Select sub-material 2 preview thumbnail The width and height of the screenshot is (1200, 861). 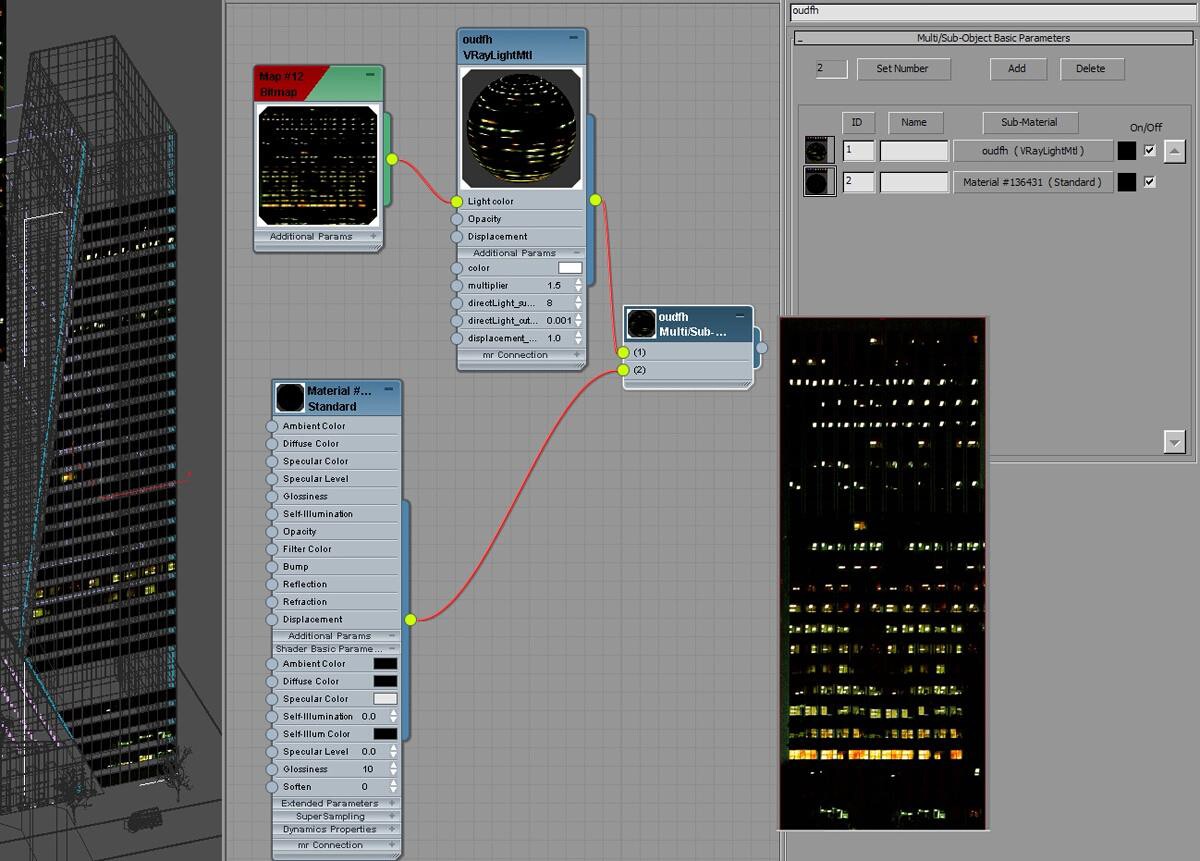(820, 182)
